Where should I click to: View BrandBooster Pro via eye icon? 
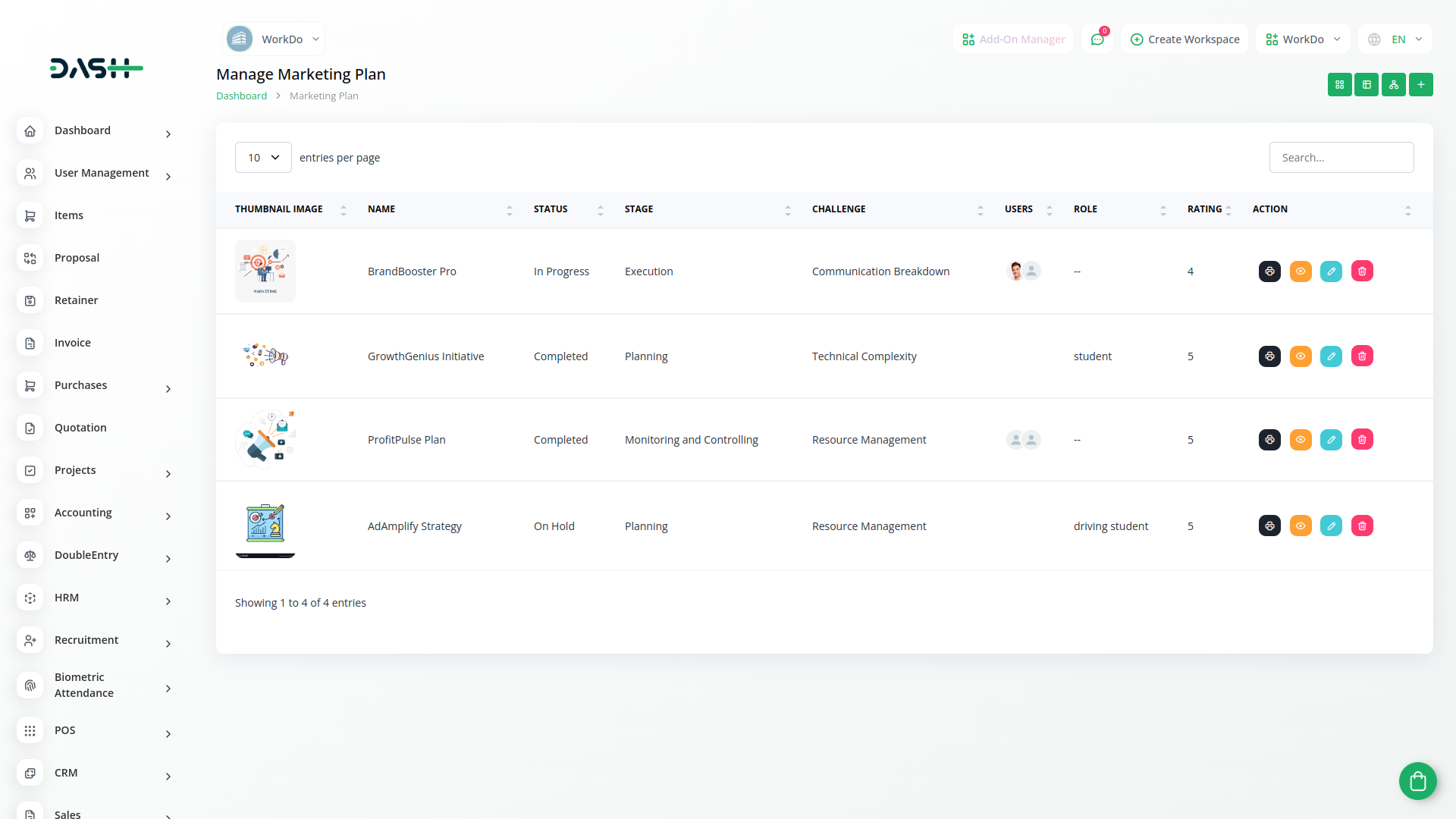coord(1301,271)
